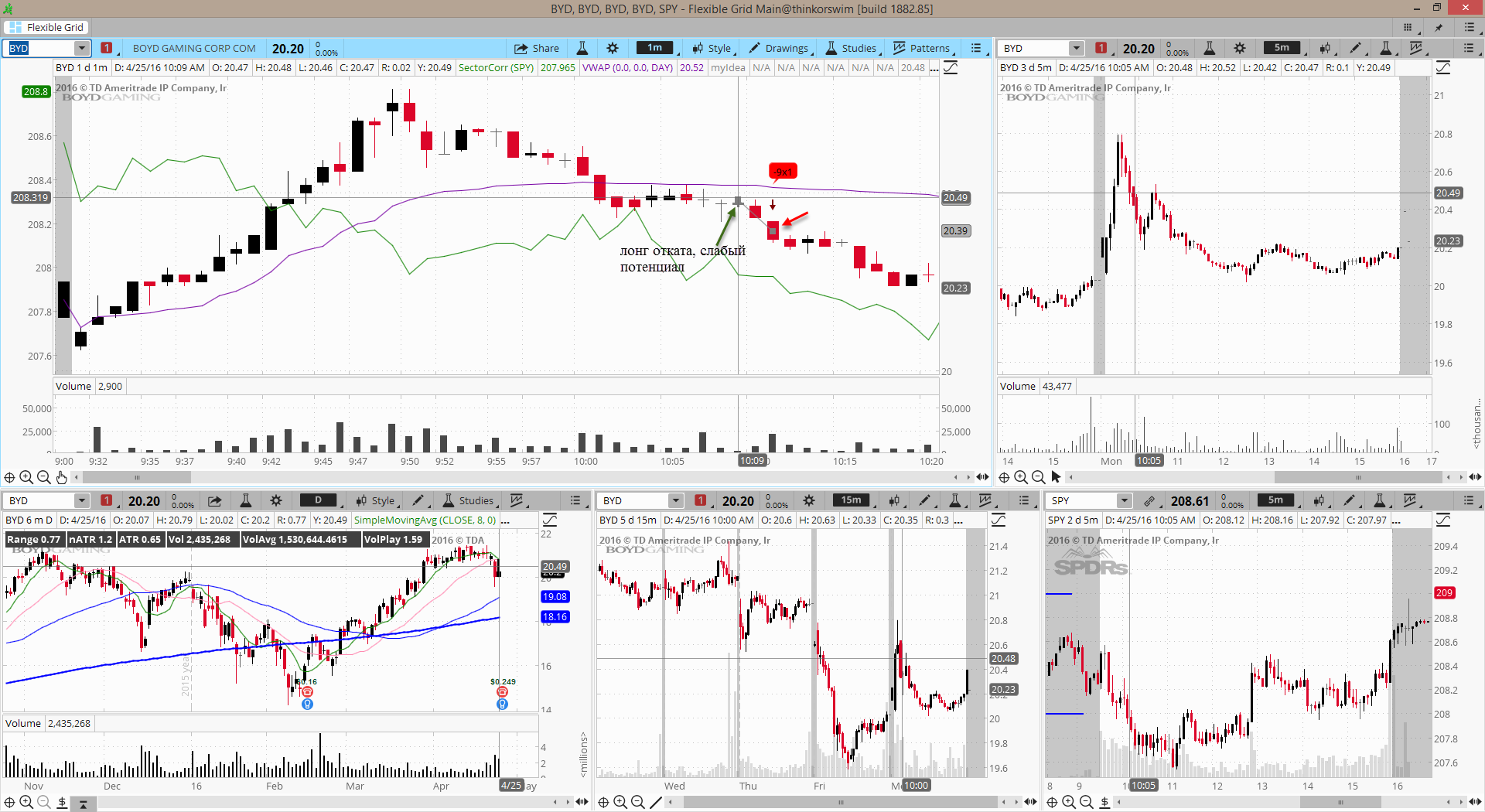Expand the BYD symbol dropdown in top-left chart
Screen dimensions: 1485x812
click(81, 48)
